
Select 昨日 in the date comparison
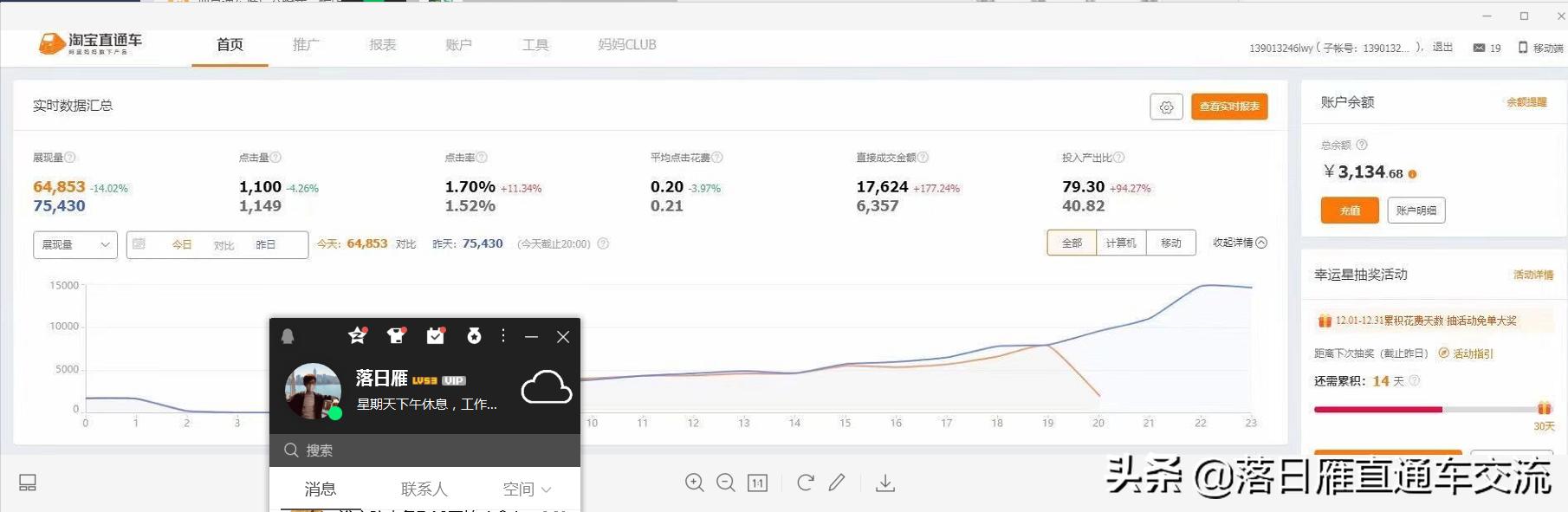pyautogui.click(x=265, y=245)
